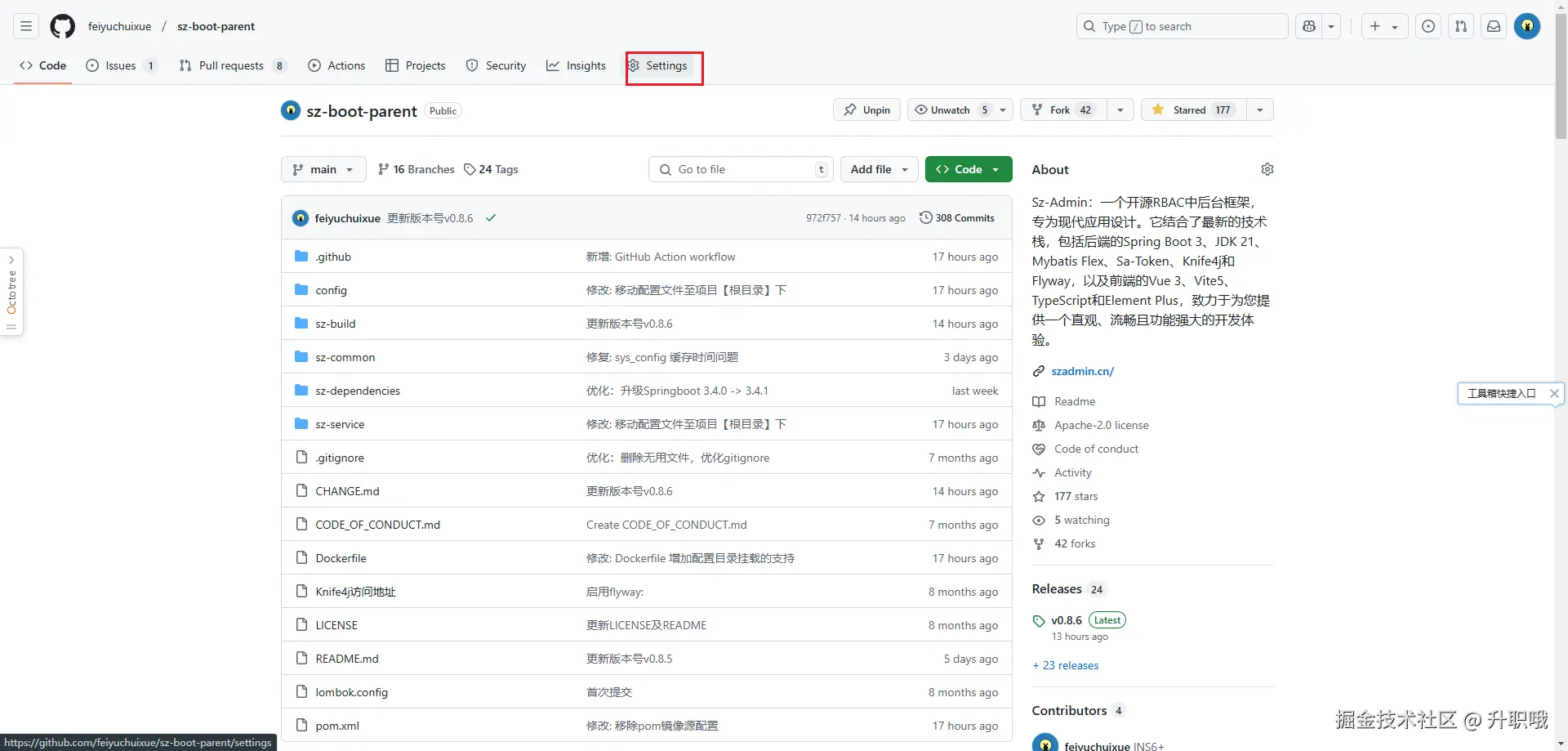
Task: Open the 308 Commits history
Action: click(957, 218)
